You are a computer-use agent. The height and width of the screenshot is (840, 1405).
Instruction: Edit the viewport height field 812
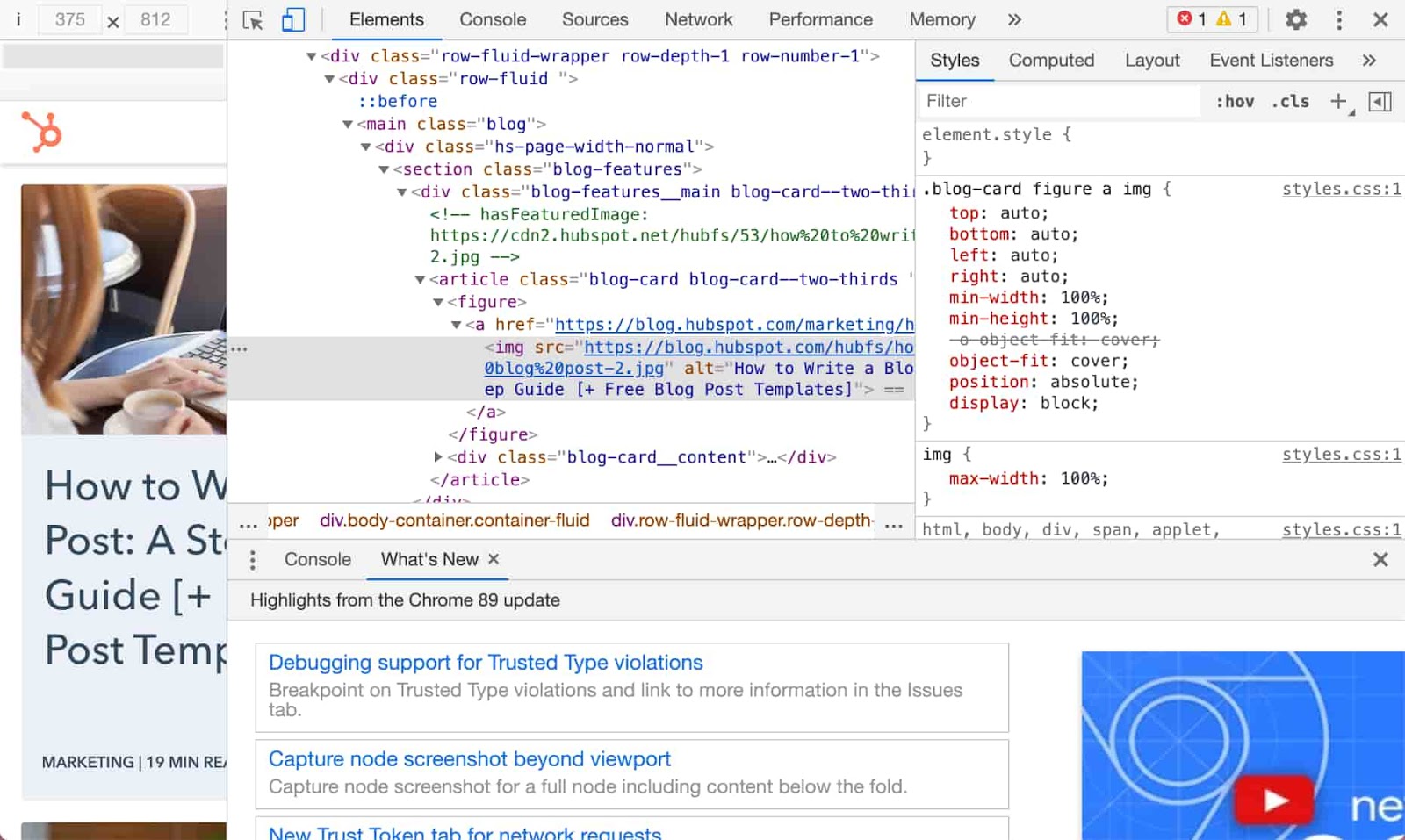(x=155, y=19)
